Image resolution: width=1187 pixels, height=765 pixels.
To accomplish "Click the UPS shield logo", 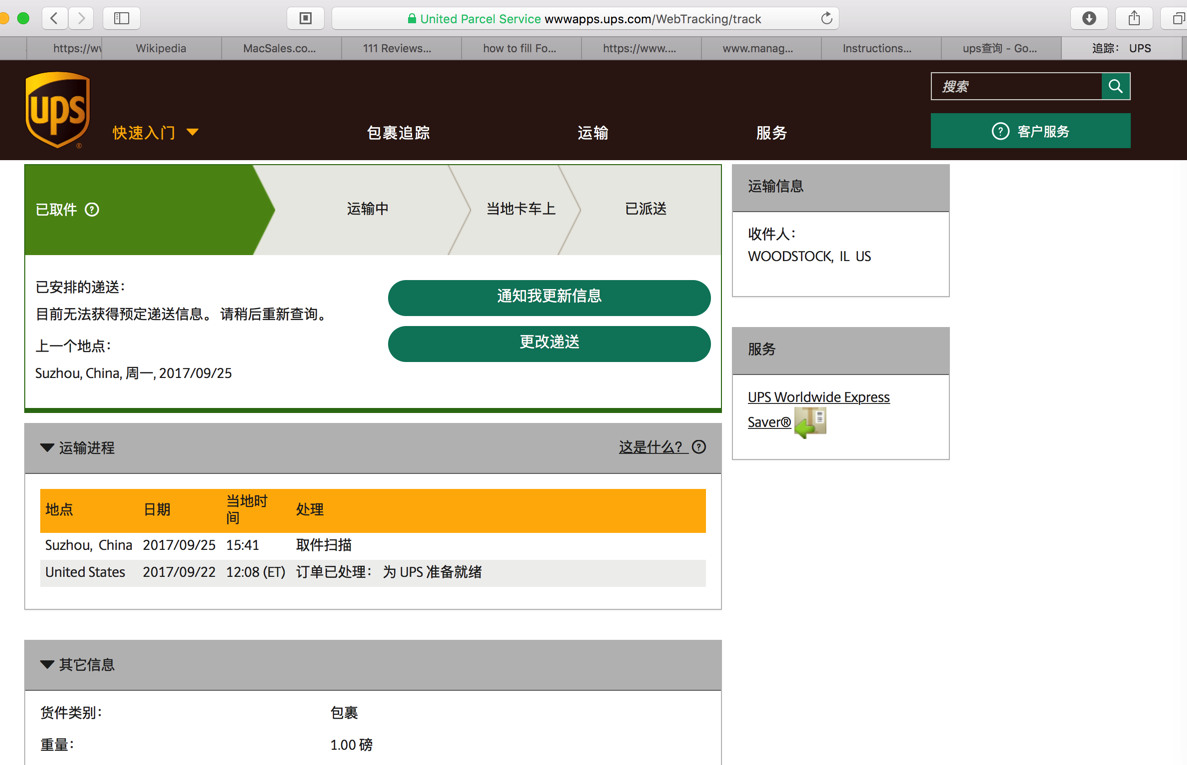I will click(58, 110).
